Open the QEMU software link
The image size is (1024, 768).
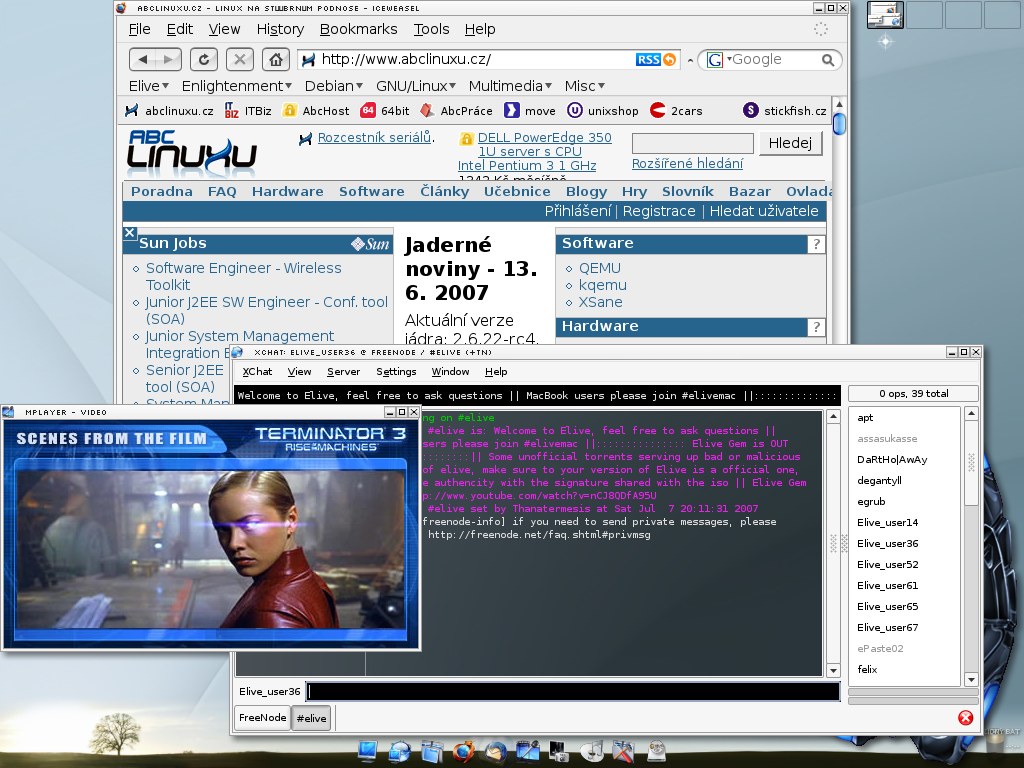click(600, 268)
